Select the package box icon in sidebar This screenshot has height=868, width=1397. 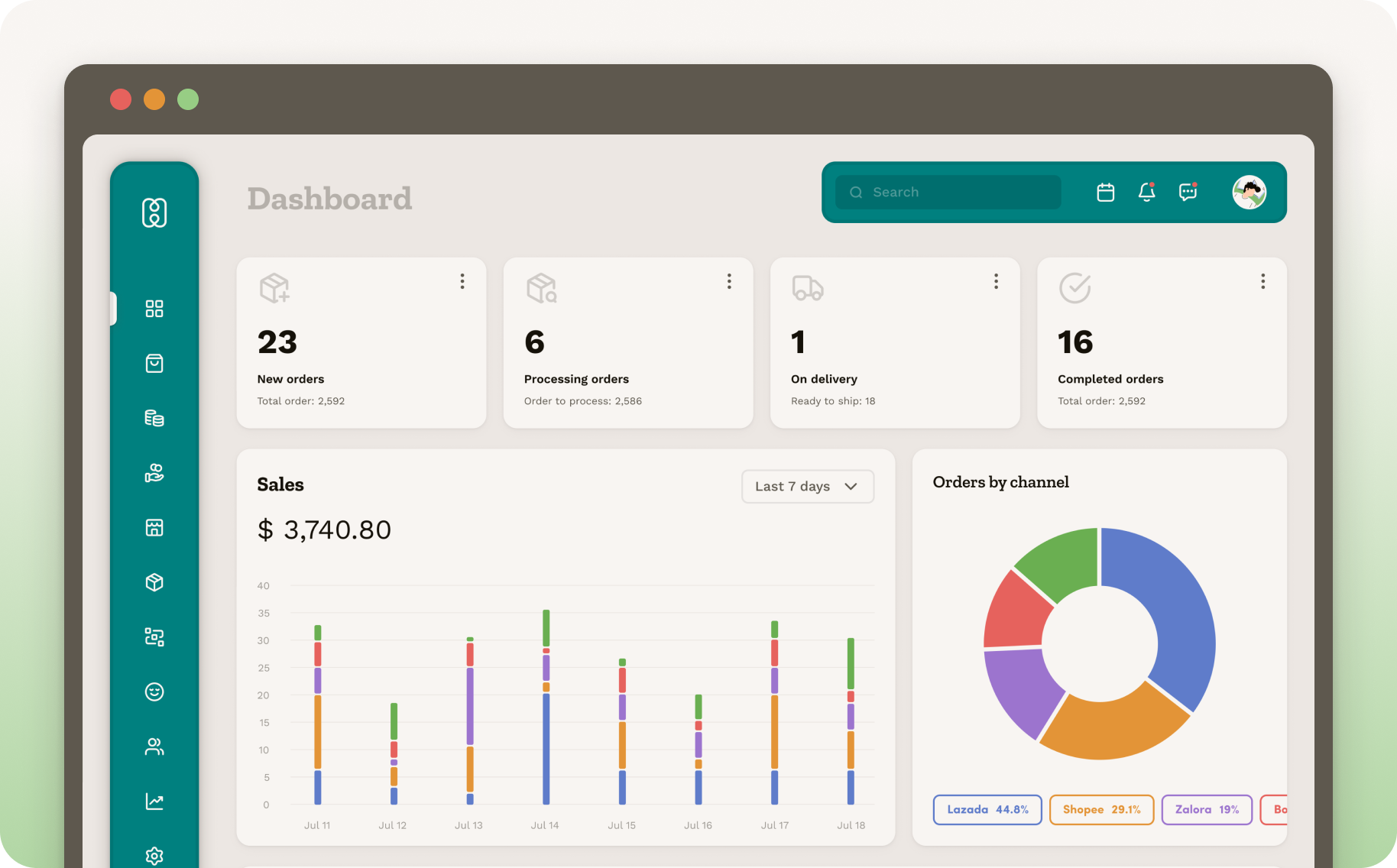[154, 582]
